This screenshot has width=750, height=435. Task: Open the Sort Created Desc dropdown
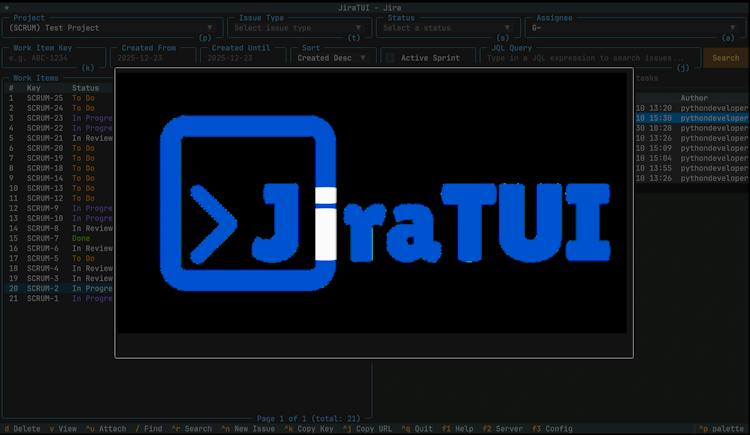pyautogui.click(x=333, y=58)
